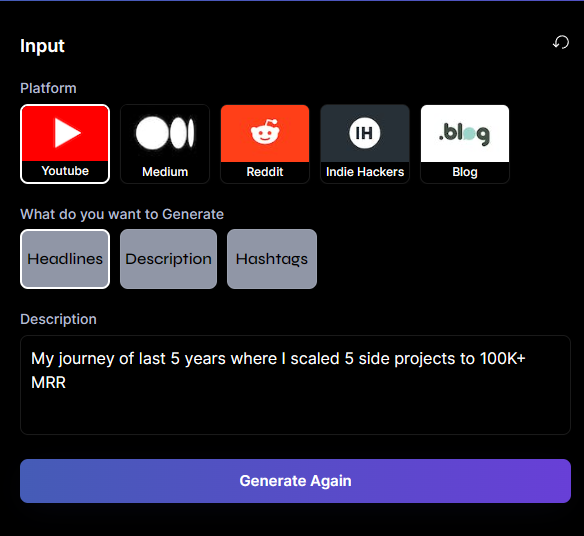Click the Indie Hackers platform label
Image resolution: width=584 pixels, height=536 pixels.
pos(365,172)
